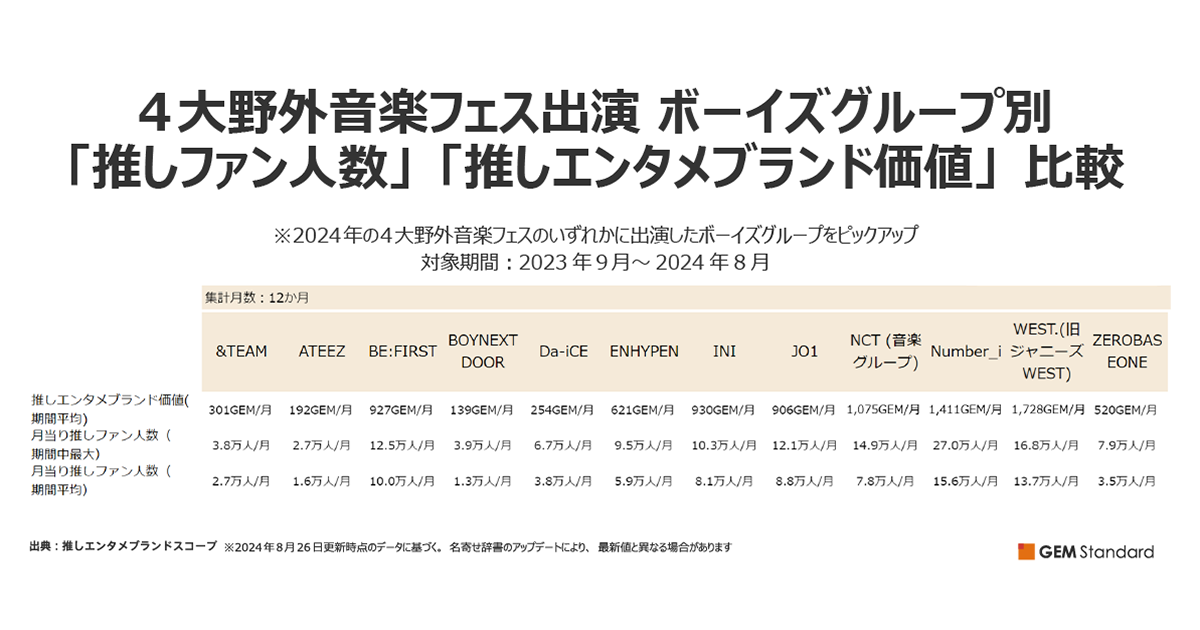
Task: Select the 'ATEEZ' column header
Action: coord(322,351)
